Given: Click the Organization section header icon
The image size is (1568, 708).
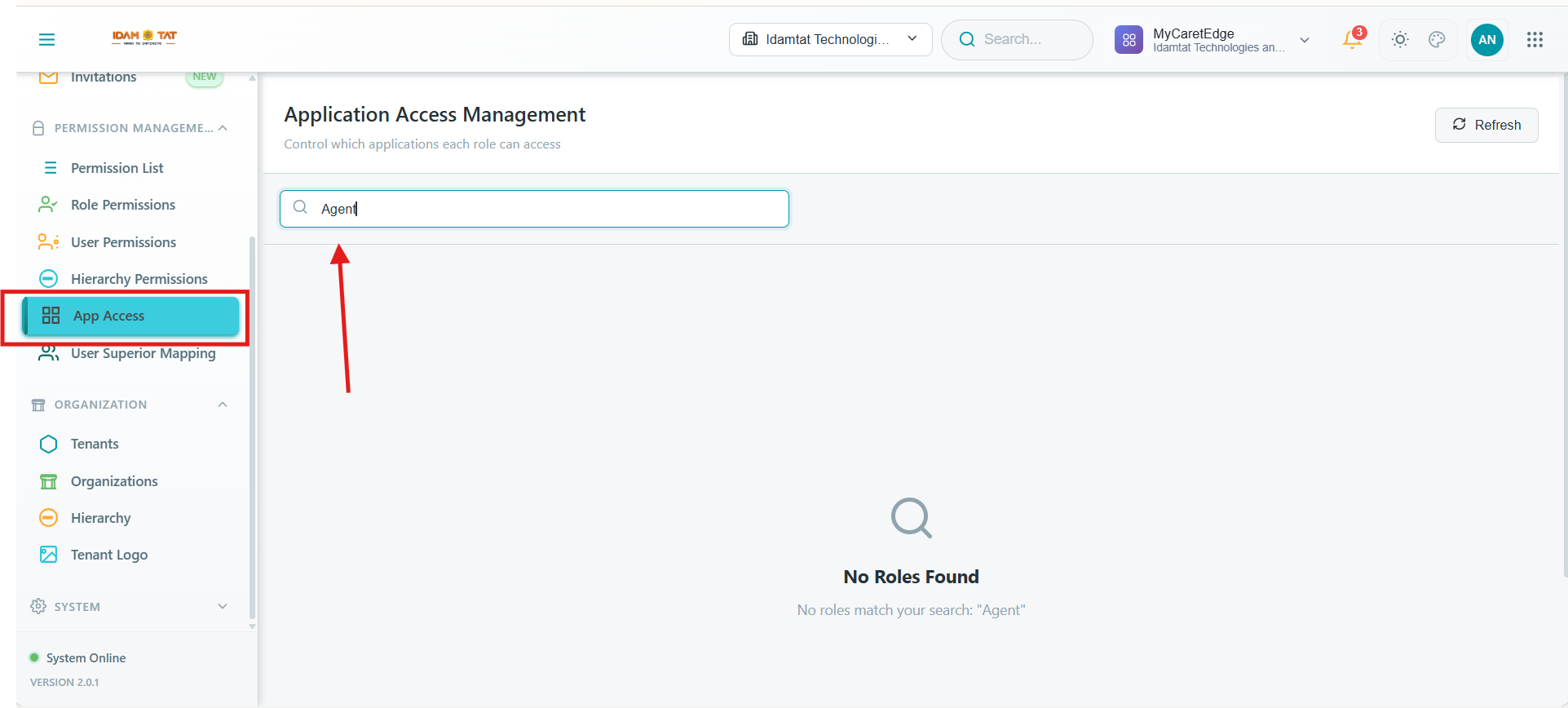Looking at the screenshot, I should (38, 405).
